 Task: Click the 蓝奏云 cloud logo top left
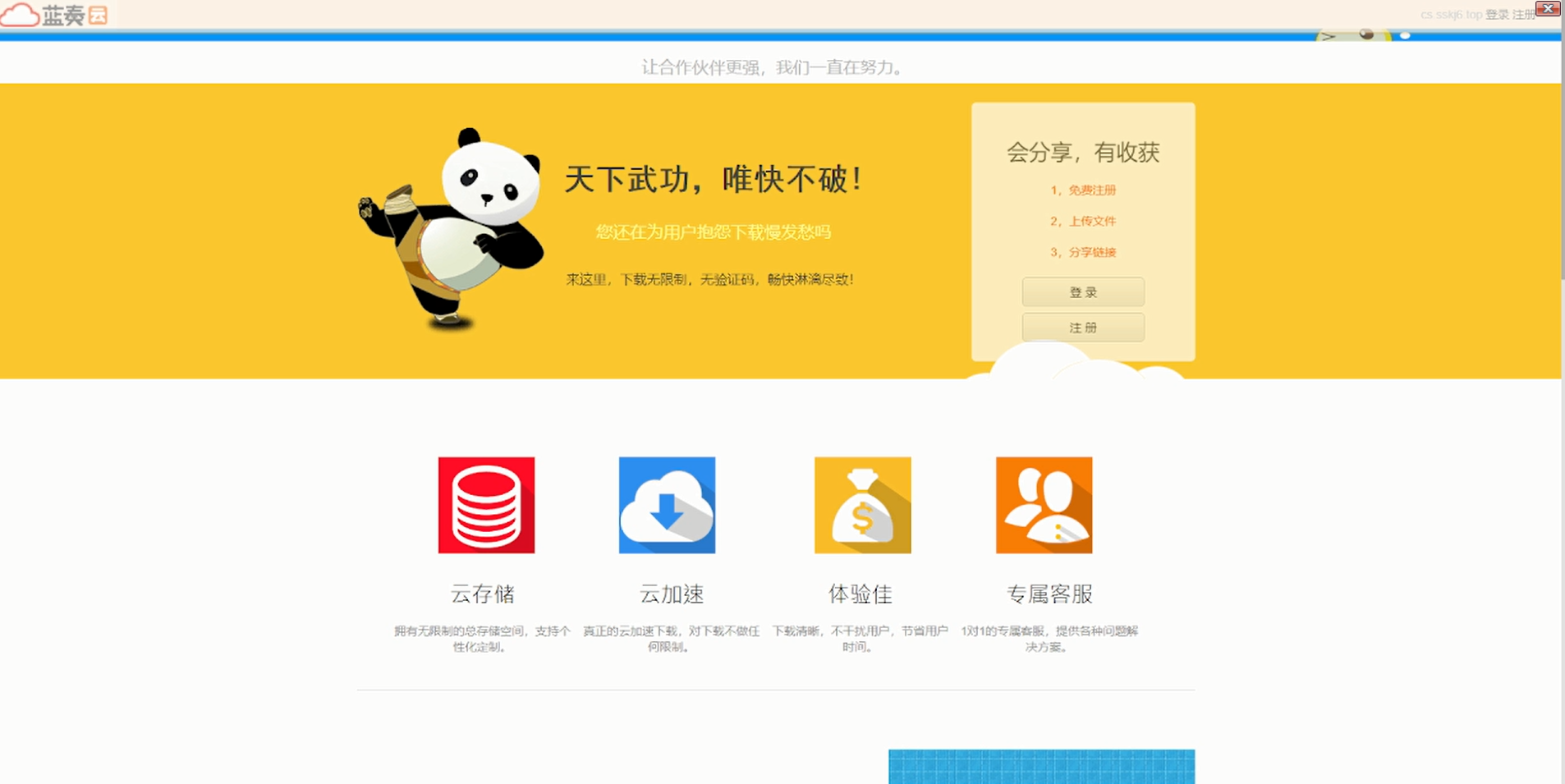[54, 14]
